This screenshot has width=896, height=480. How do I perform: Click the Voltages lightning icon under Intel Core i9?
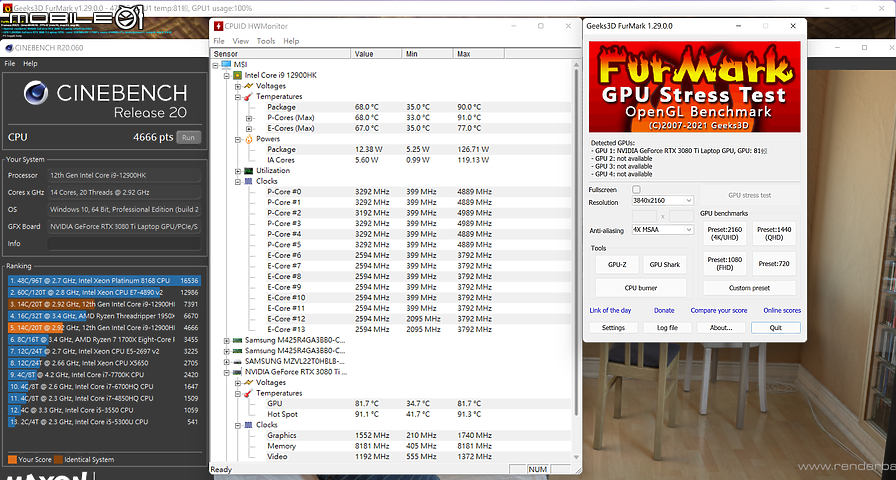[249, 86]
